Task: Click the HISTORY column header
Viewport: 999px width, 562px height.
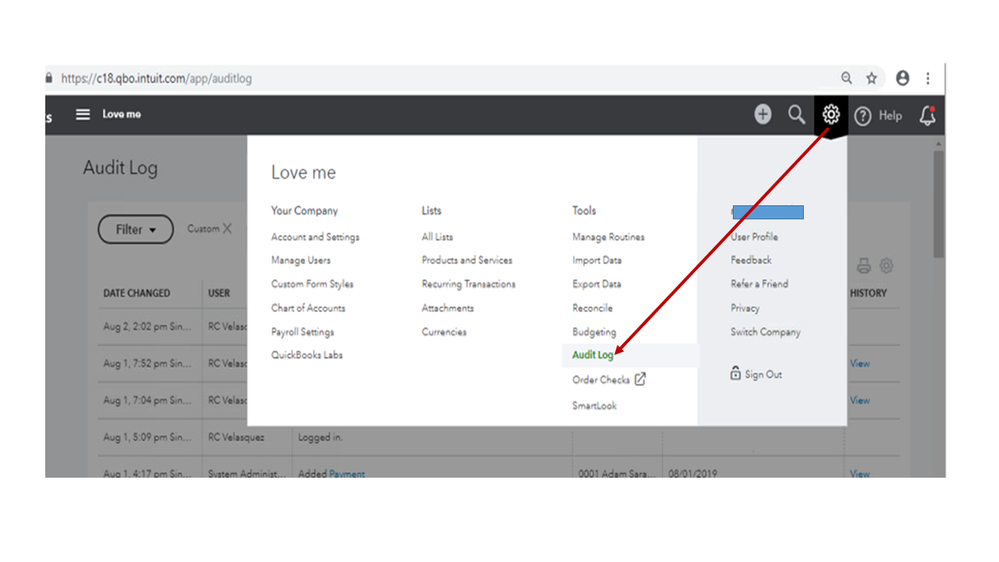Action: (x=868, y=293)
